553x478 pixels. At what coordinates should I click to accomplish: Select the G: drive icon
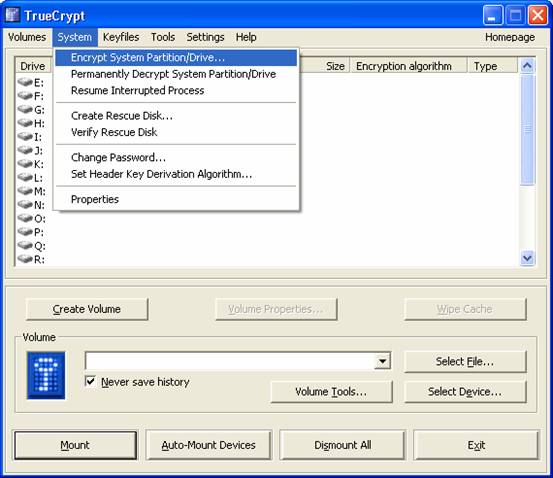click(x=25, y=109)
